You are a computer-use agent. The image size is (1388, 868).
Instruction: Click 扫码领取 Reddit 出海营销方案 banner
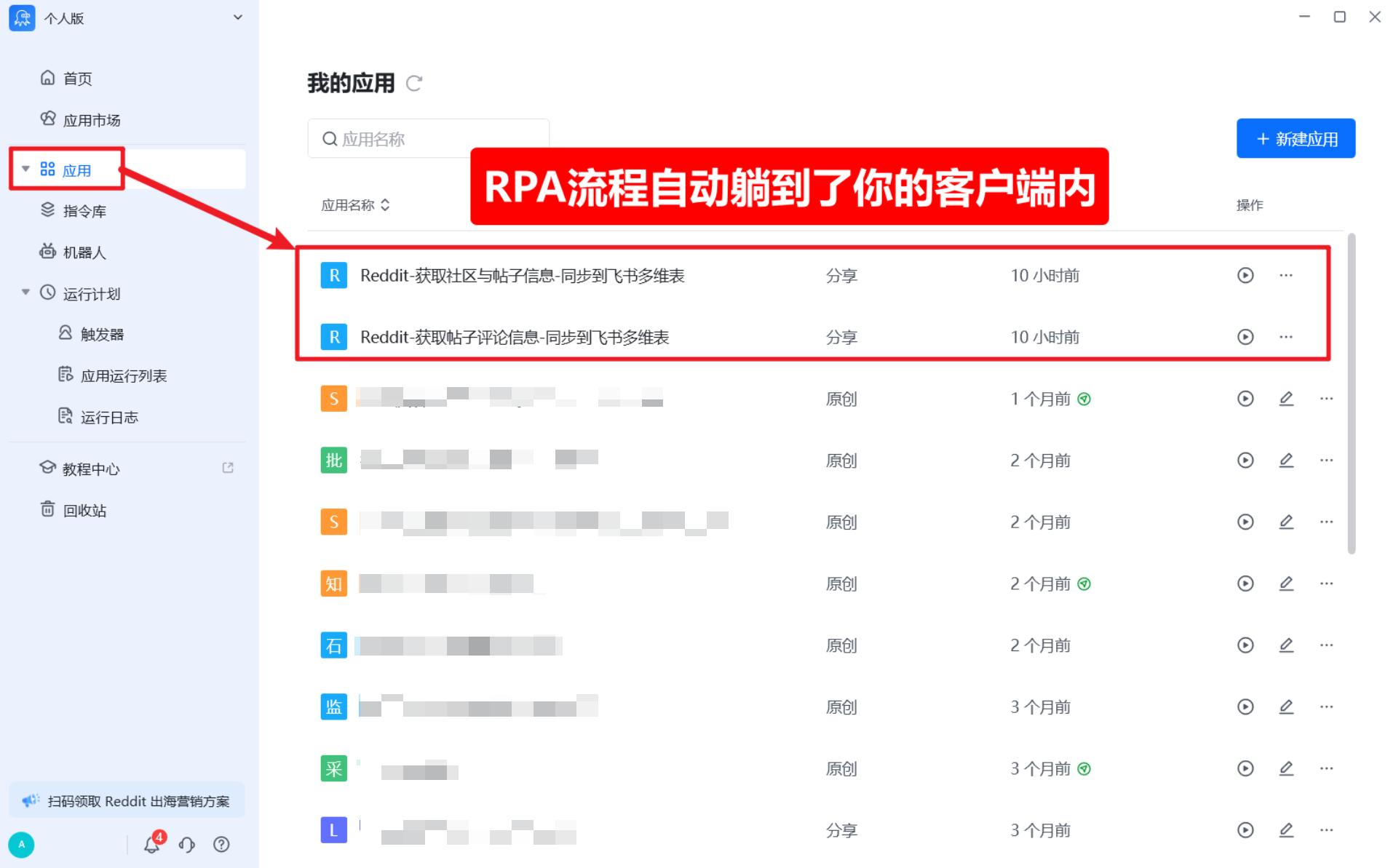127,800
